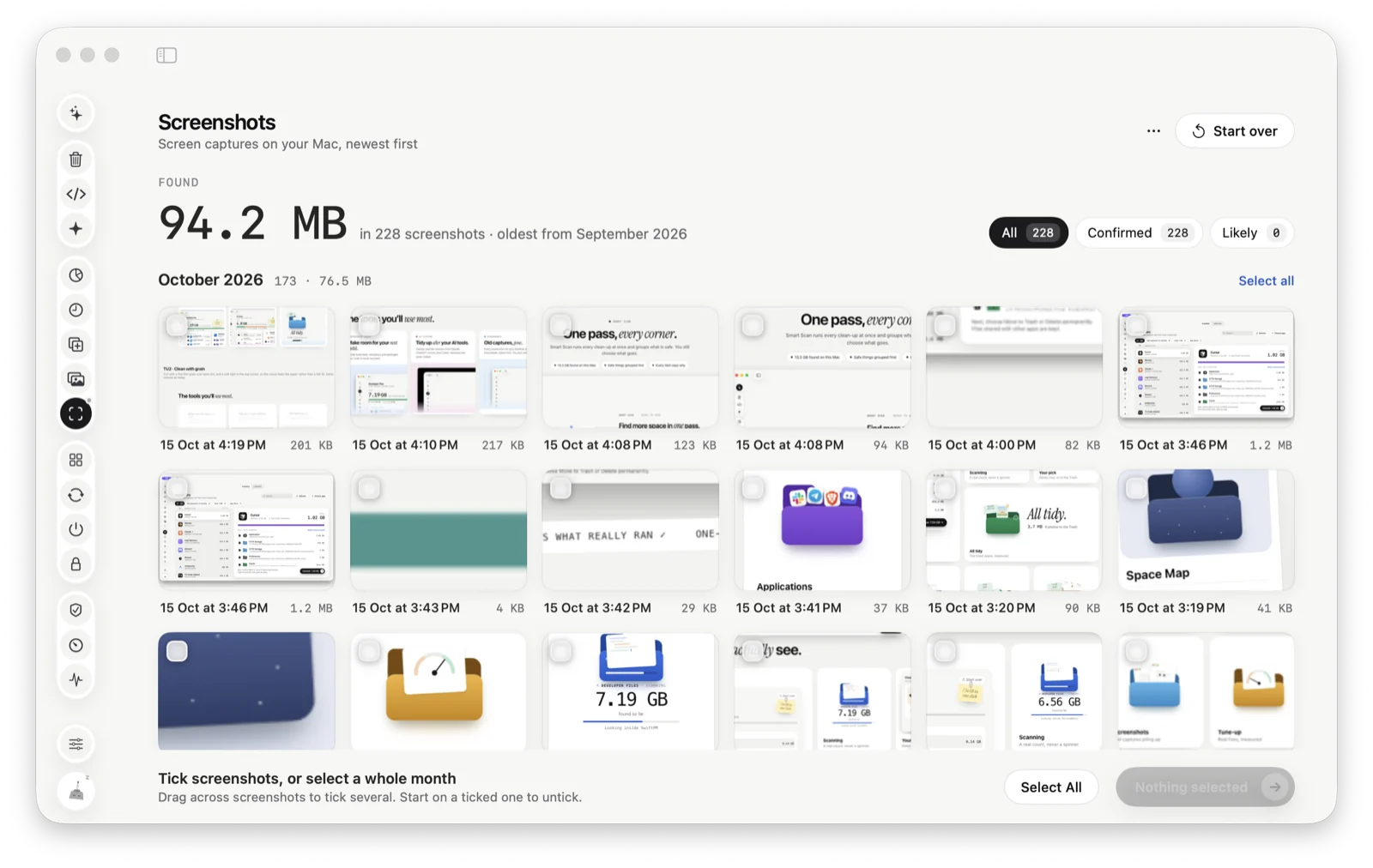
Task: Open the shield checkmark protection icon
Action: coord(76,610)
